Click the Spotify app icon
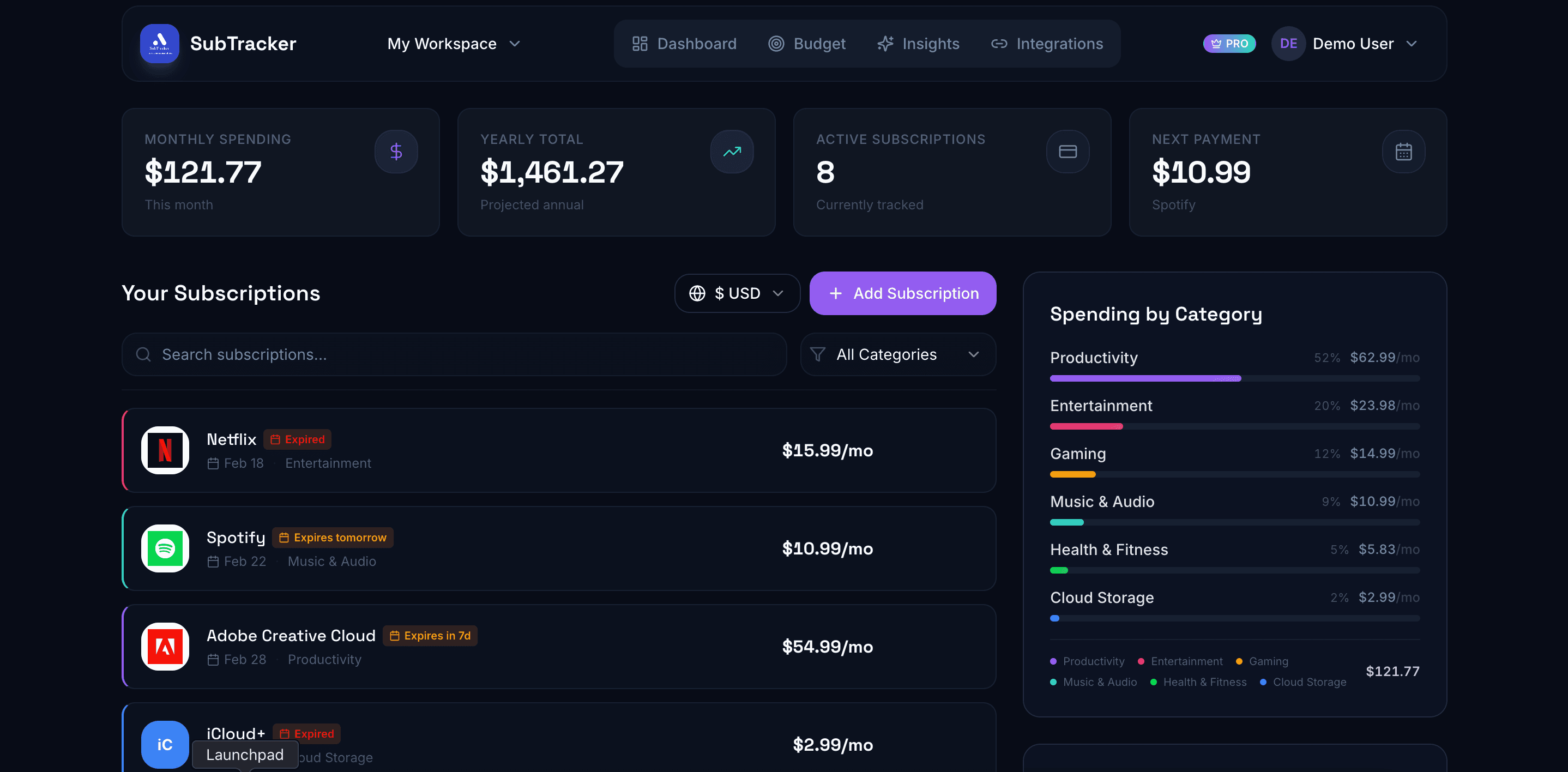Screen dimensions: 1568x772 click(x=164, y=548)
